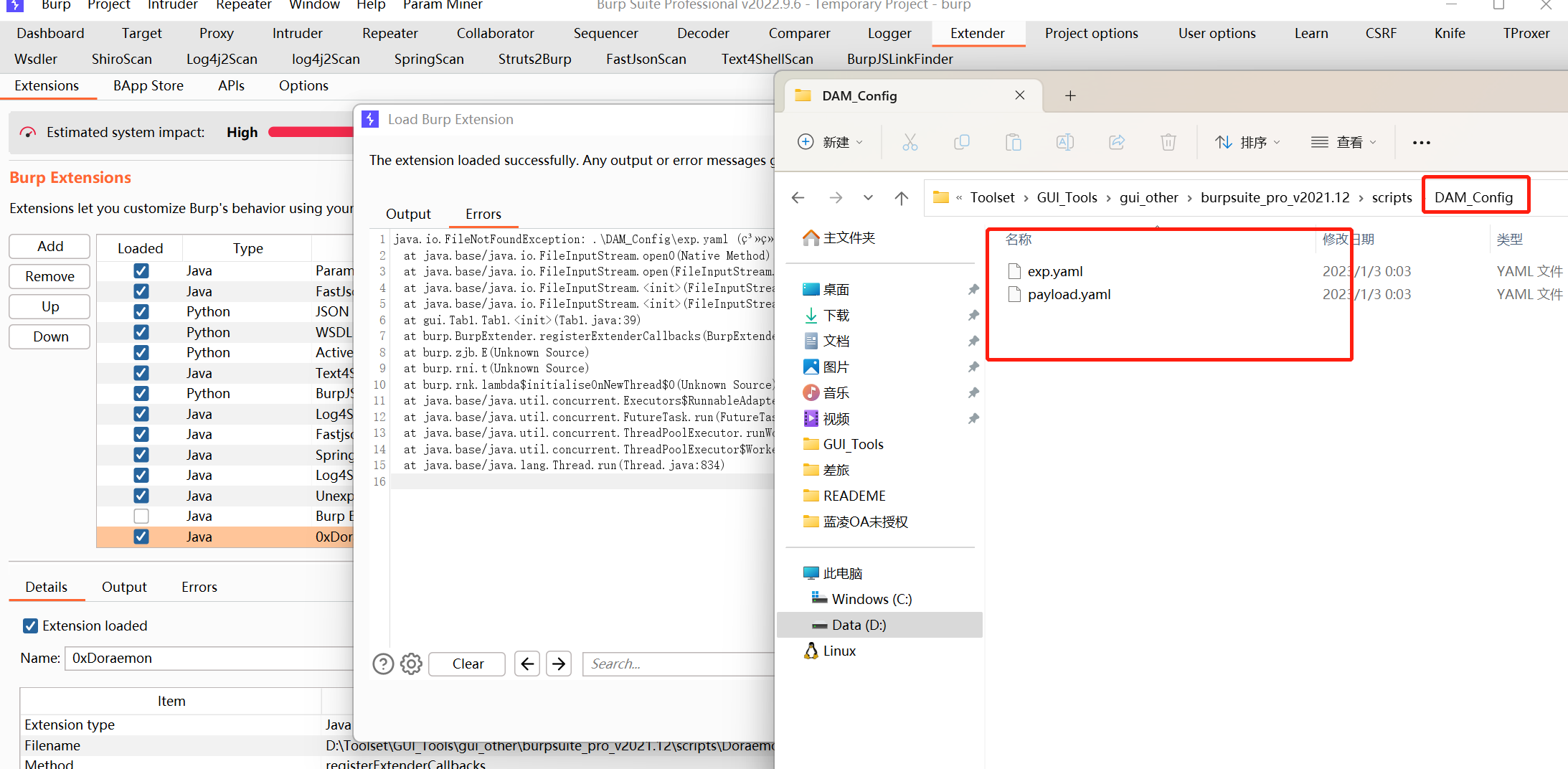Open the settings gear in the error dialog
1568x769 pixels.
click(x=410, y=664)
